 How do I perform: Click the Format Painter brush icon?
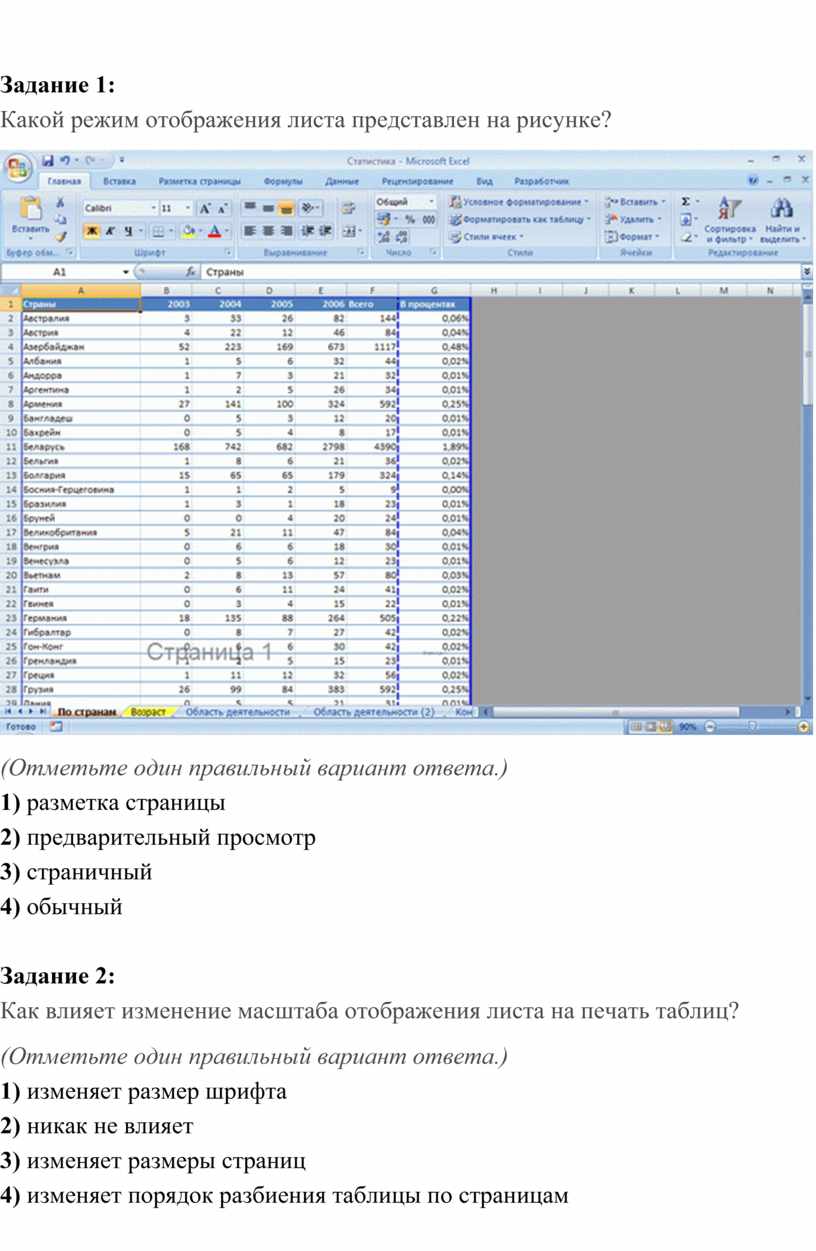point(61,236)
